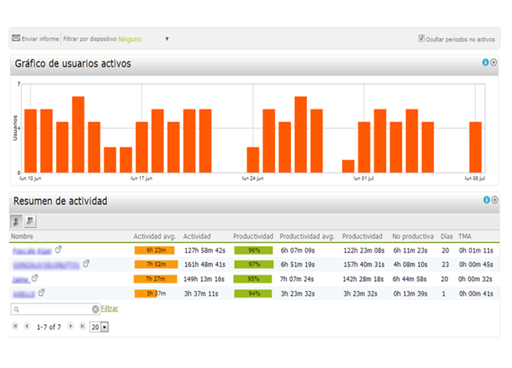The height and width of the screenshot is (368, 512).
Task: Select the user group view icon
Action: [30, 221]
